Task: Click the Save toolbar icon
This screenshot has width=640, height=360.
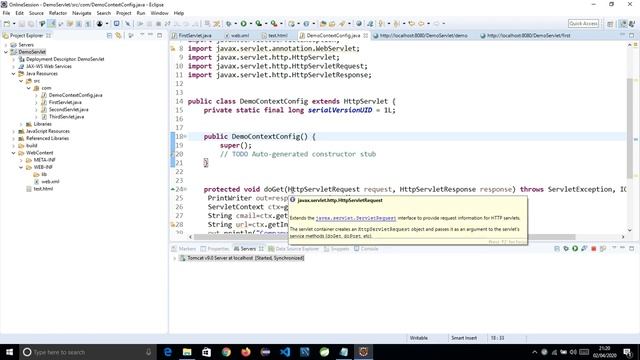Action: point(22,24)
